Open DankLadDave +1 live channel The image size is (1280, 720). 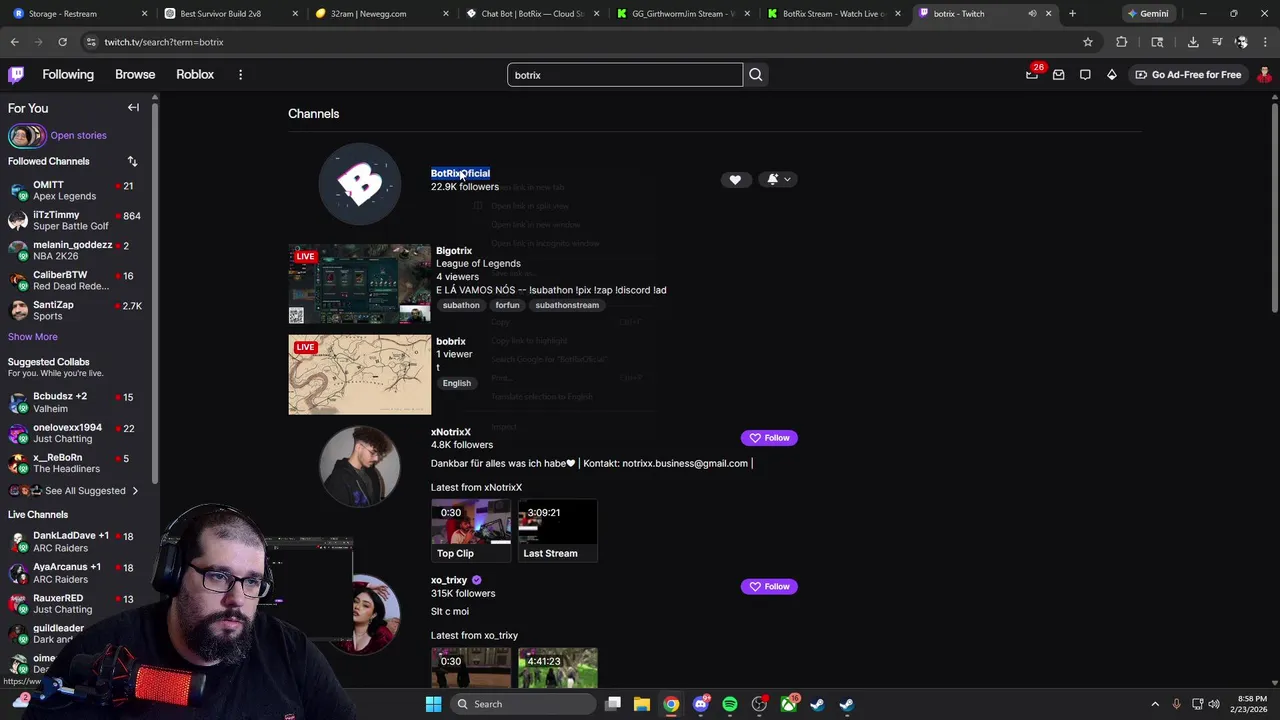[x=75, y=542]
